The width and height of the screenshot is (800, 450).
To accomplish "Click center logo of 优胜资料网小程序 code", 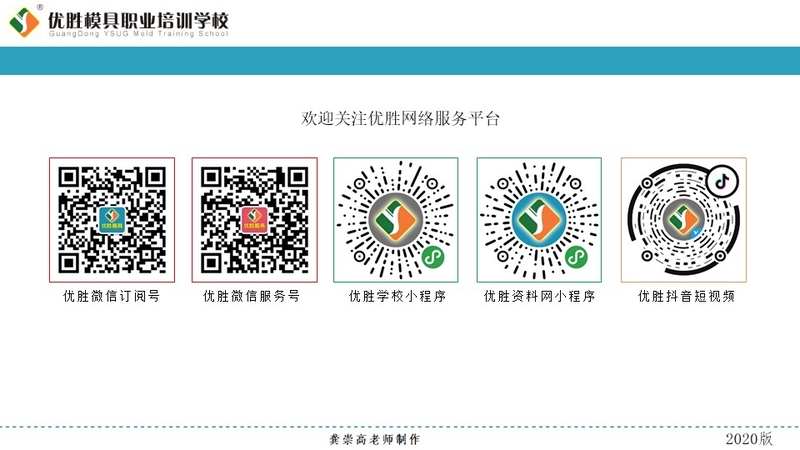I will click(x=539, y=220).
